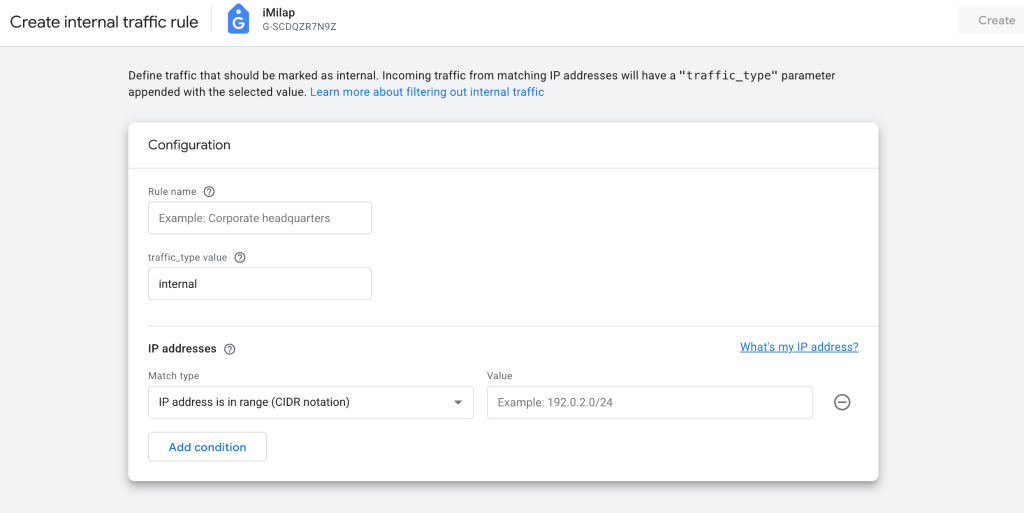
Task: Expand the Match type dropdown arrow
Action: coord(458,402)
